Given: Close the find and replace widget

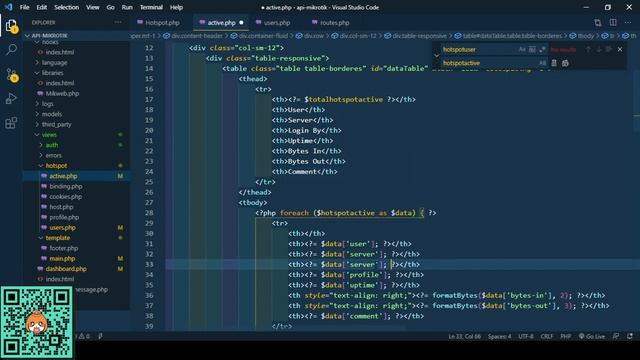Looking at the screenshot, I should (620, 49).
